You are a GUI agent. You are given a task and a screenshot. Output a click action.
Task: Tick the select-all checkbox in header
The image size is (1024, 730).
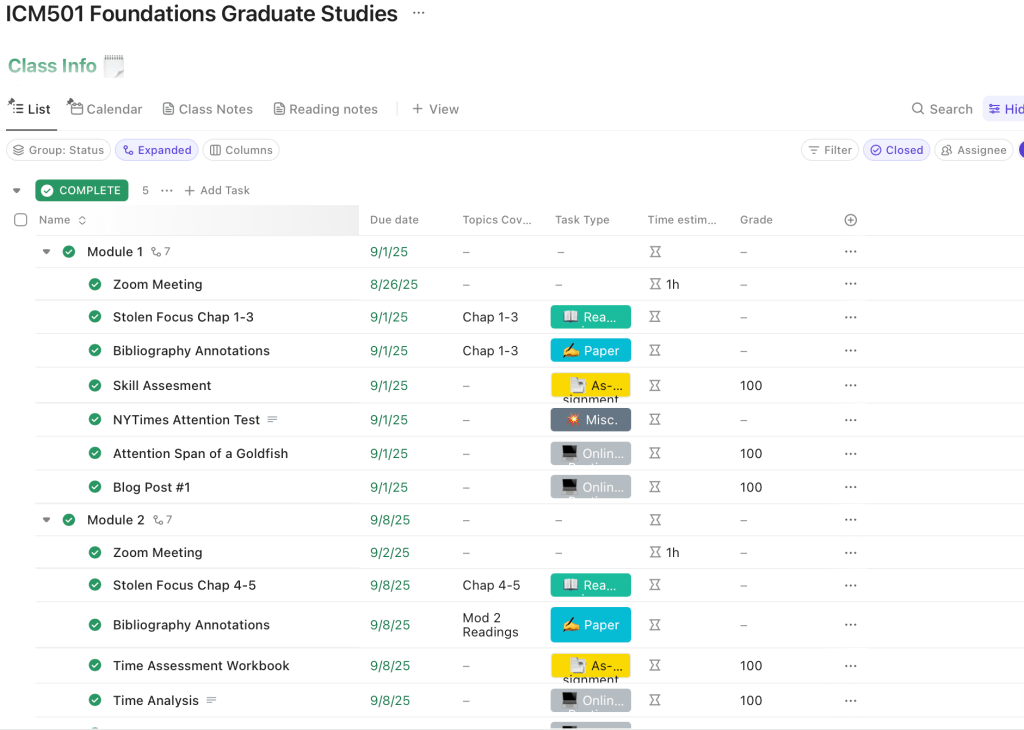(20, 220)
